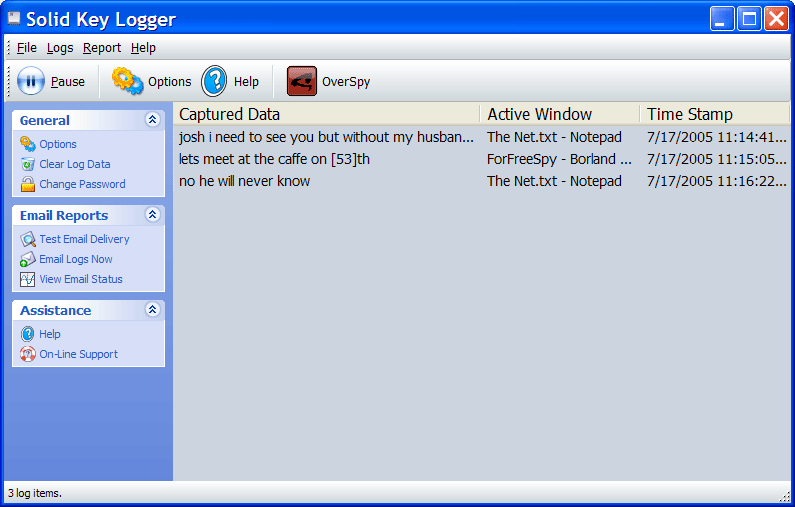The image size is (795, 507).
Task: Maximize the Solid Key Logger window
Action: [x=749, y=19]
